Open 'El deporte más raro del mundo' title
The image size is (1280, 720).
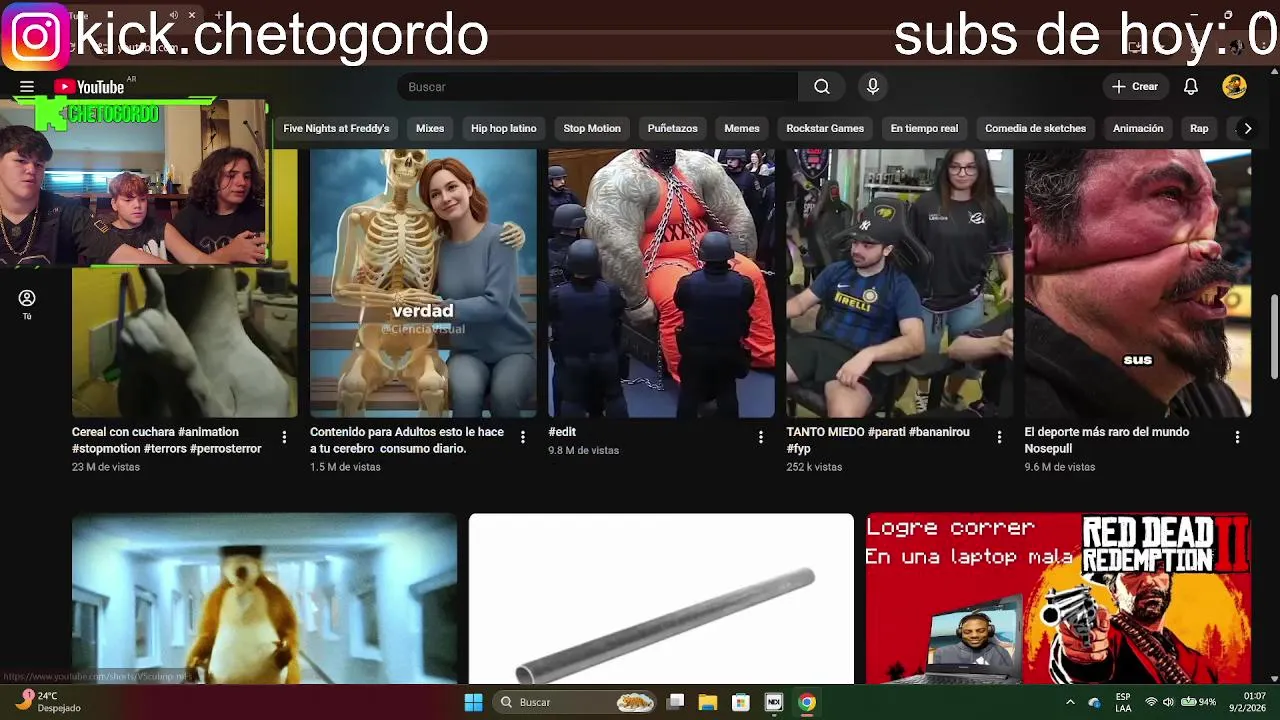tap(1106, 440)
